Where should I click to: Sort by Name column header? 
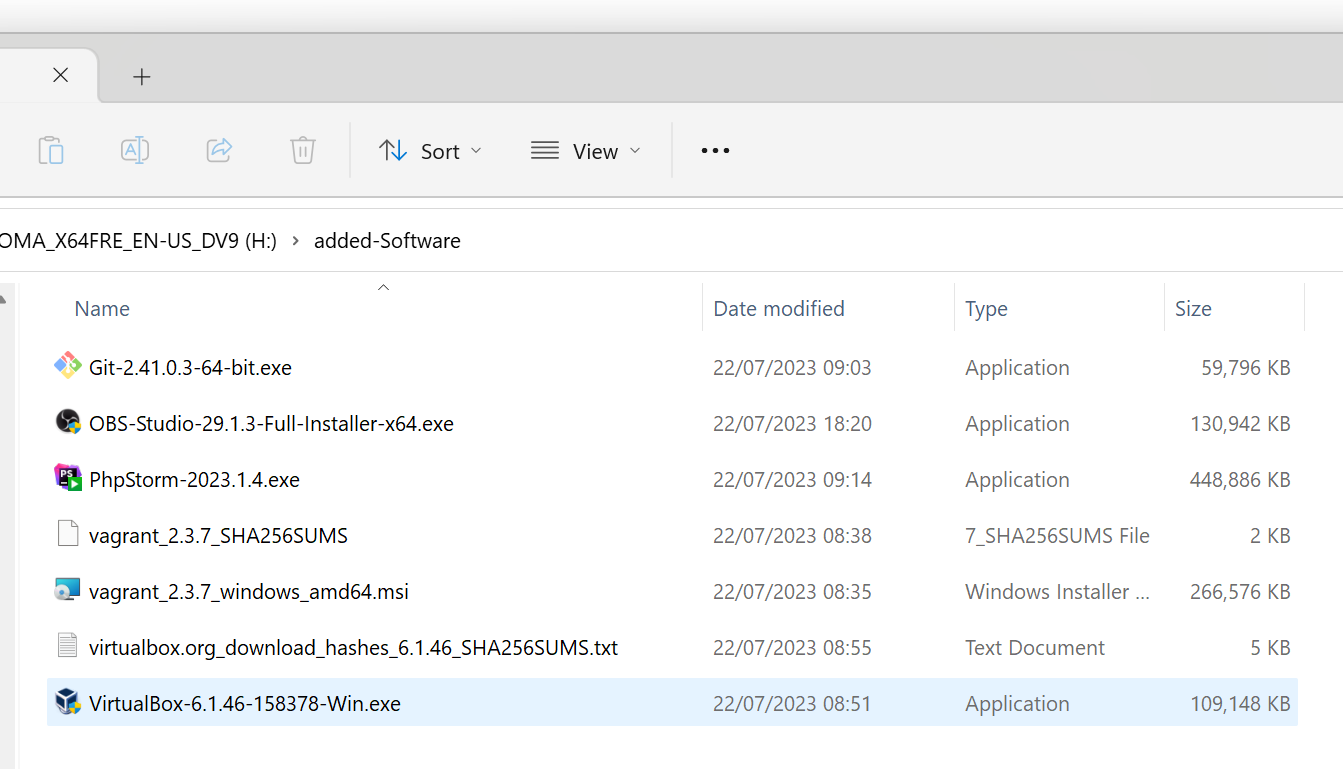[102, 309]
